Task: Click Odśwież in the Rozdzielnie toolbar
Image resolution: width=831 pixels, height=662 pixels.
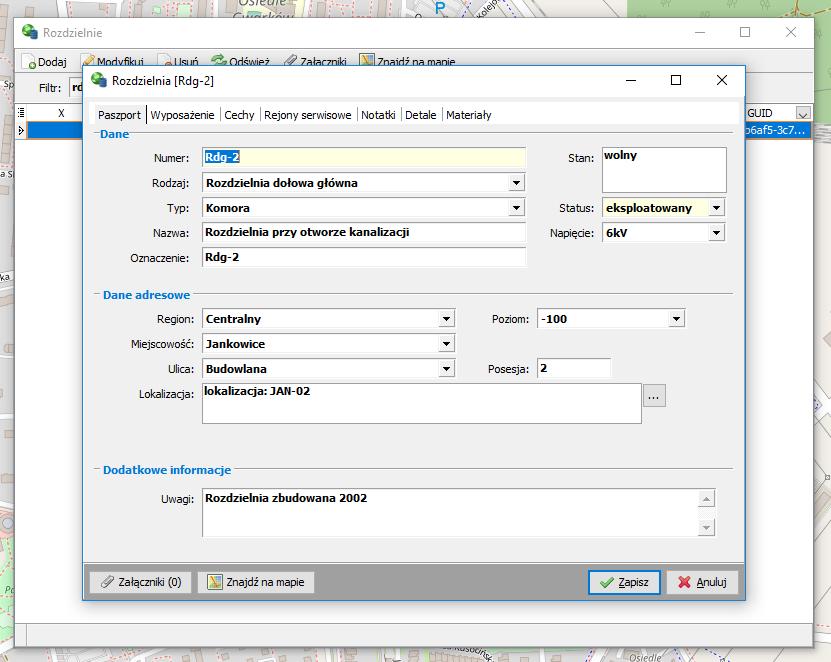Action: [x=240, y=61]
